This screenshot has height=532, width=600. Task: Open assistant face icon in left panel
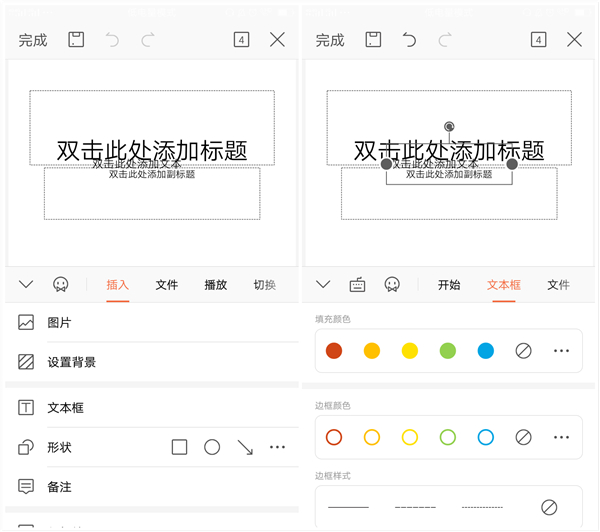(x=60, y=284)
